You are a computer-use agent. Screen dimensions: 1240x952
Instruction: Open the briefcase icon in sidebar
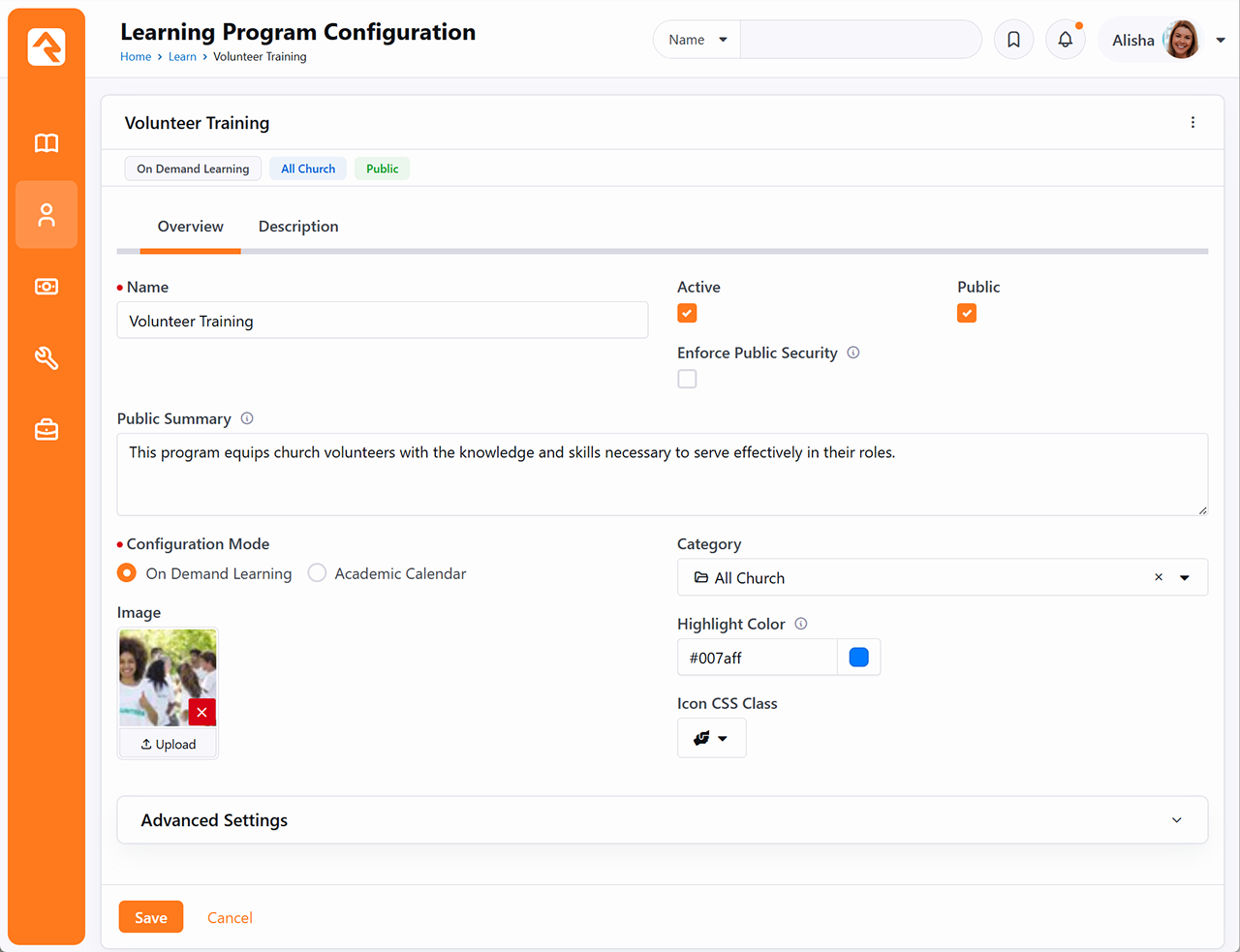[x=46, y=429]
